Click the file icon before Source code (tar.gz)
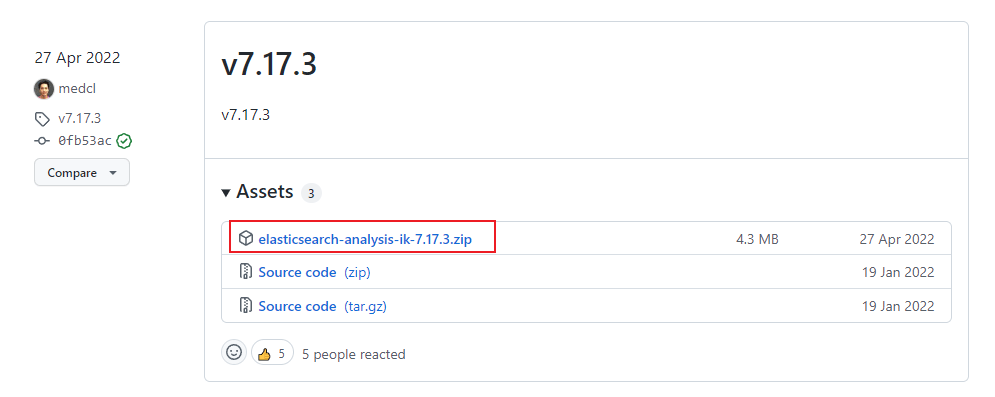This screenshot has height=397, width=995. [246, 306]
